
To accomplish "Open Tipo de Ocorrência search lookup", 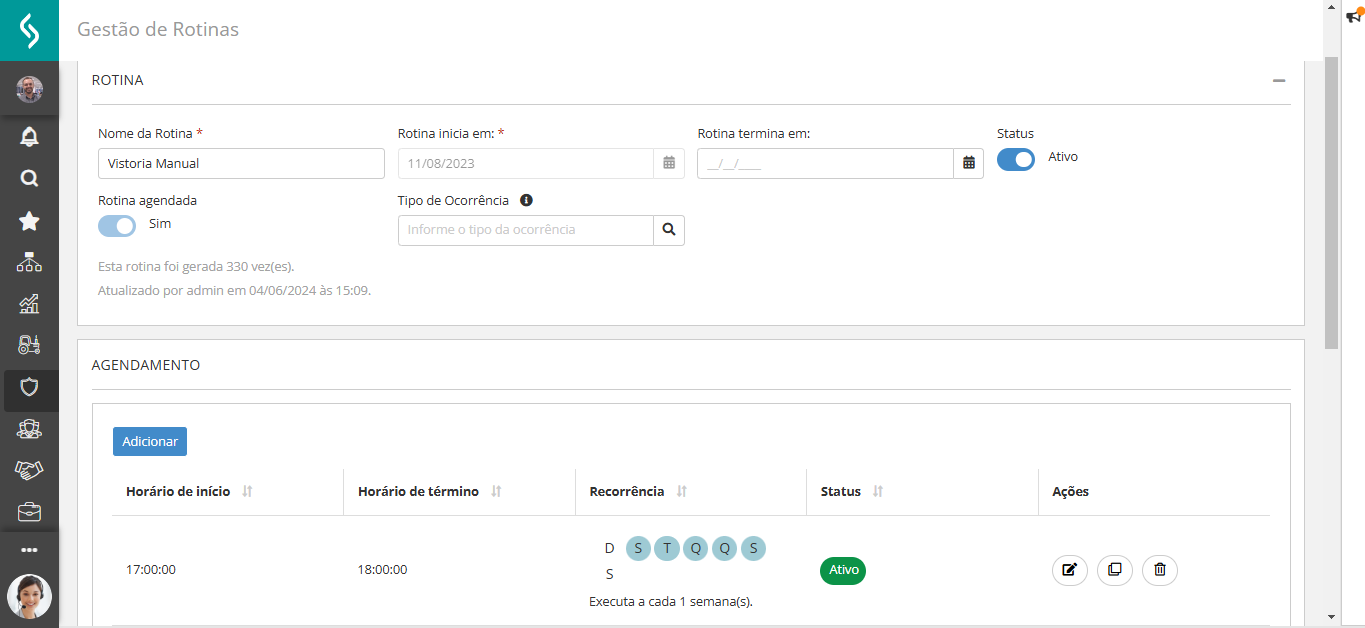I will 668,230.
